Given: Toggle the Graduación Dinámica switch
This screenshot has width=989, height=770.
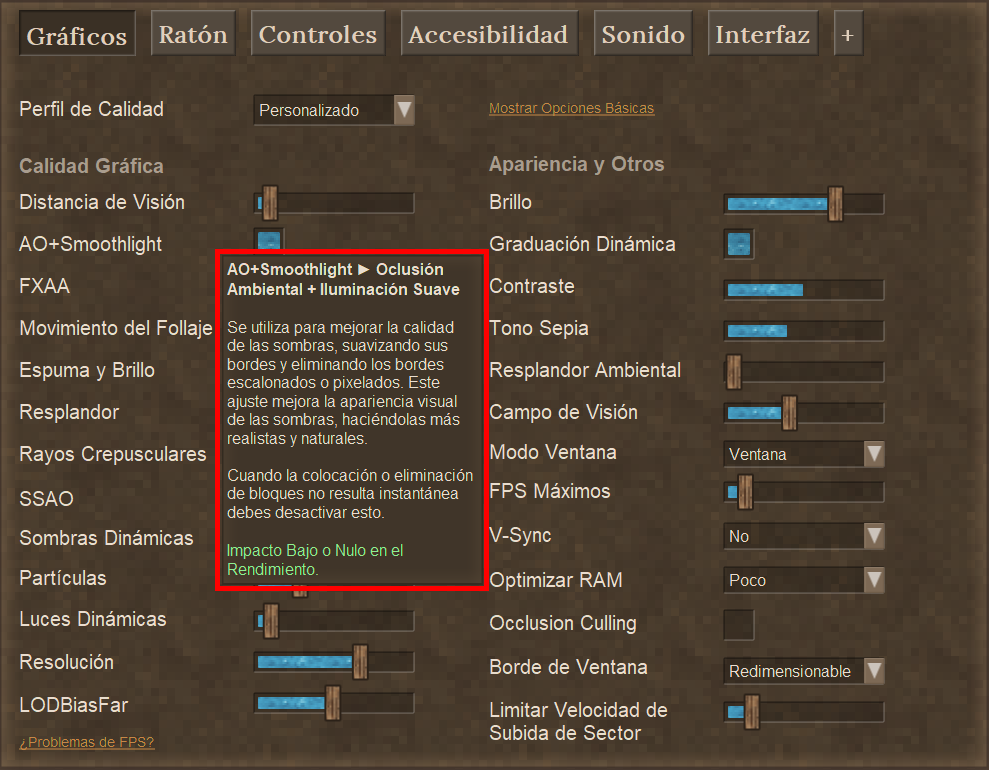Looking at the screenshot, I should pyautogui.click(x=738, y=244).
